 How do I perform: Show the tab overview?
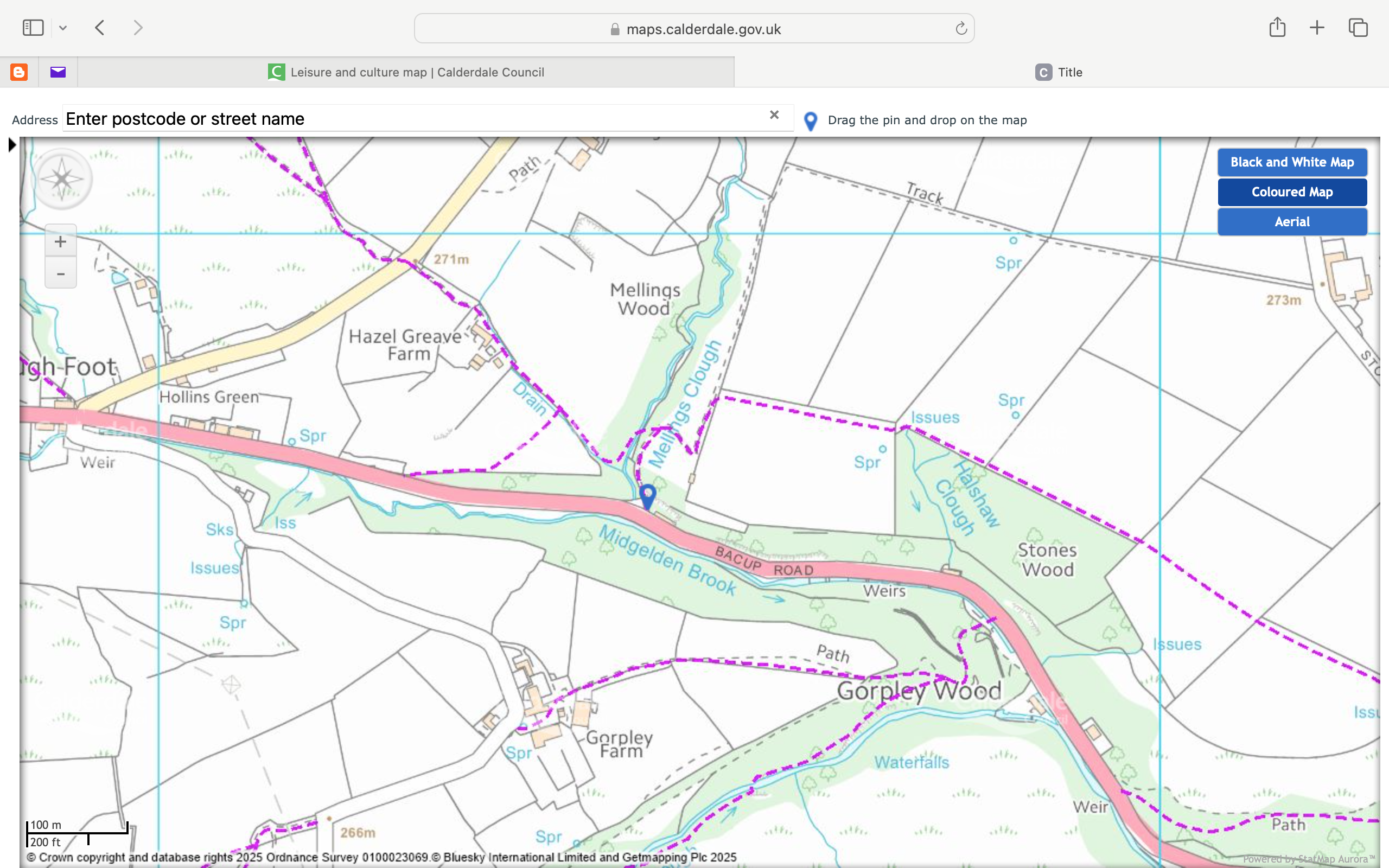coord(1358,28)
